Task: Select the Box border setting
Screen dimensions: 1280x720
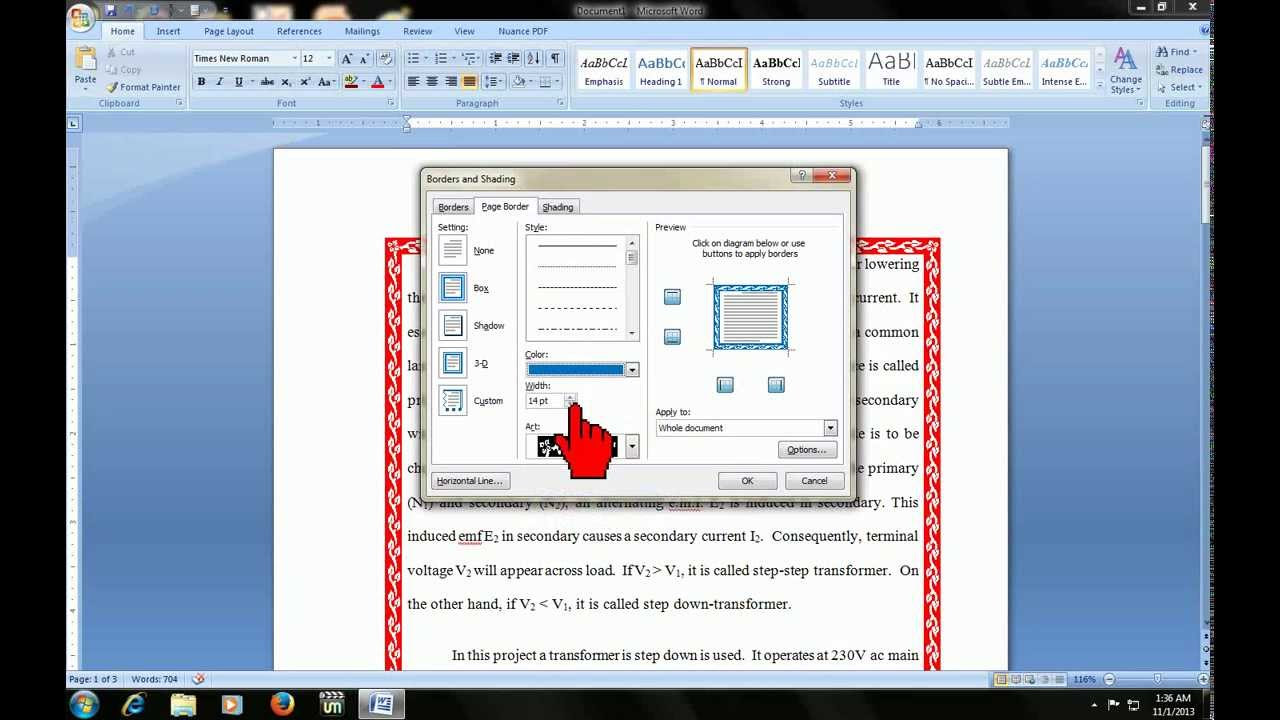Action: [x=453, y=288]
